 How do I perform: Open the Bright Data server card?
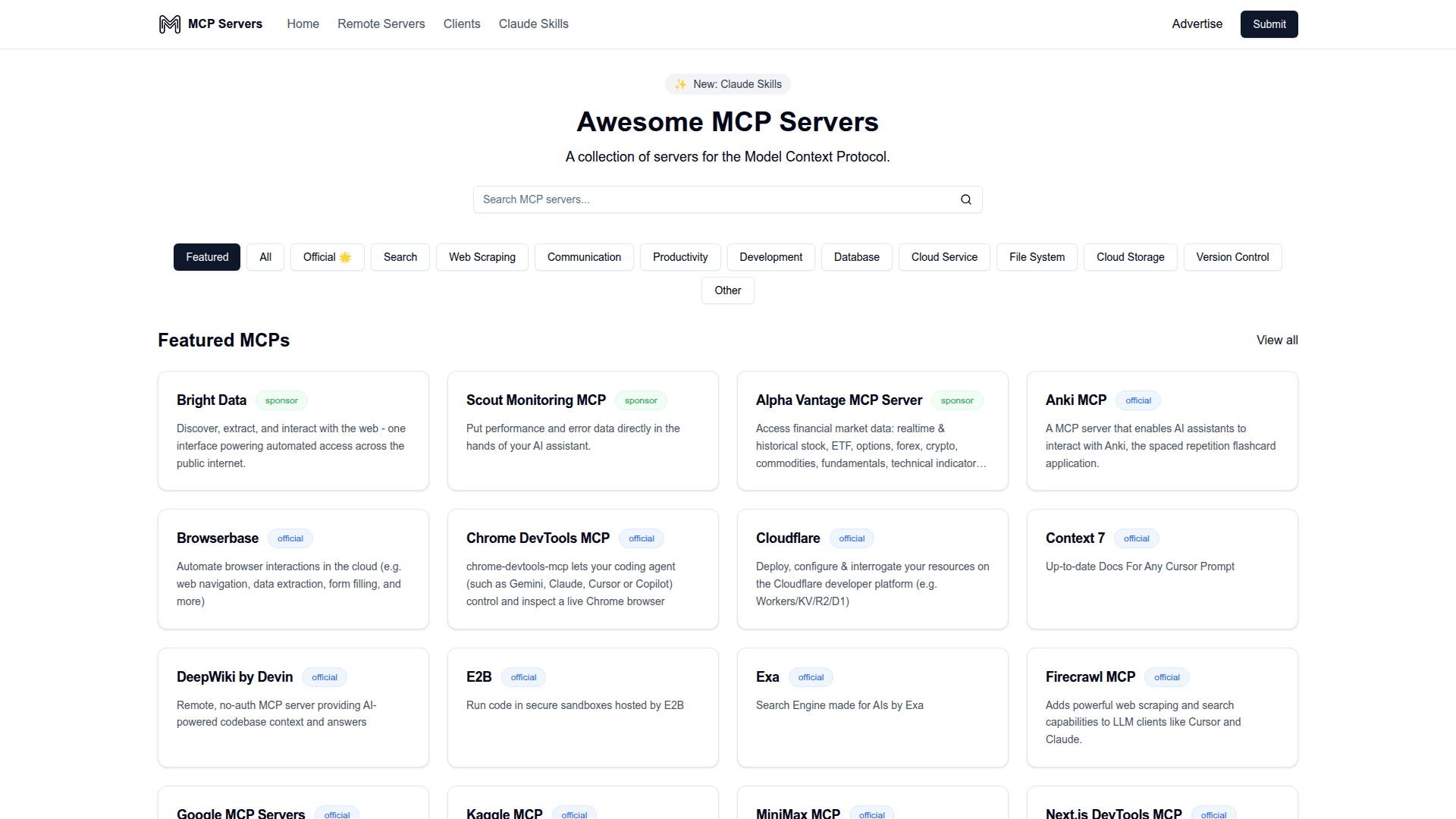(293, 431)
